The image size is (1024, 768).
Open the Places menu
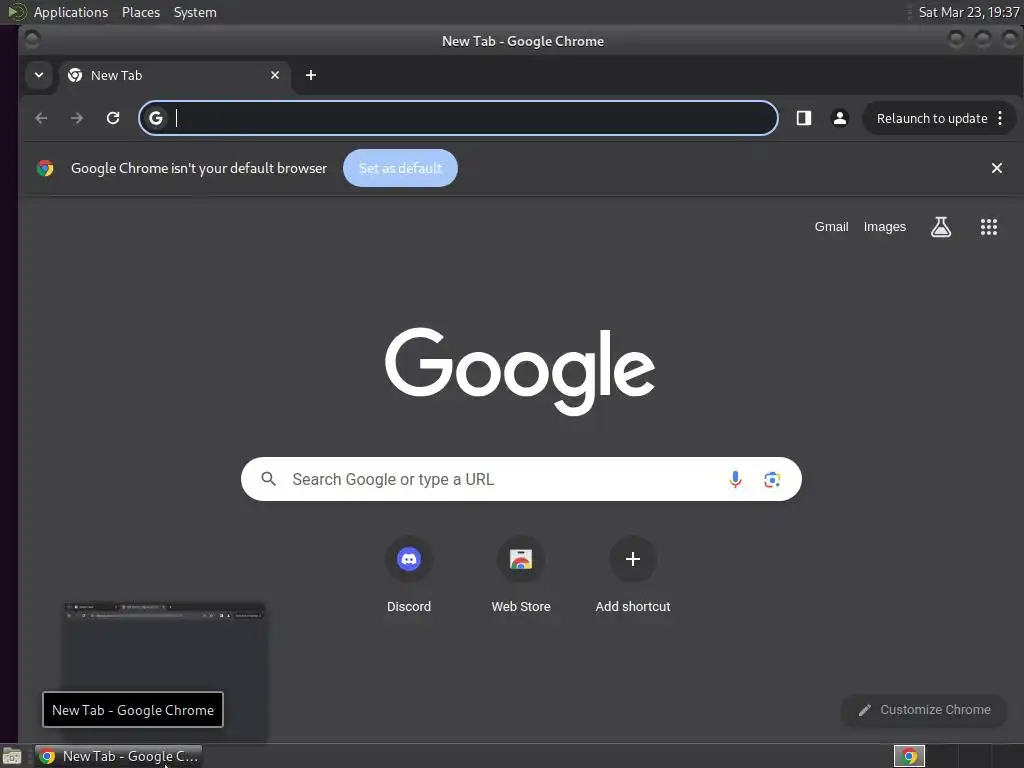click(x=140, y=12)
